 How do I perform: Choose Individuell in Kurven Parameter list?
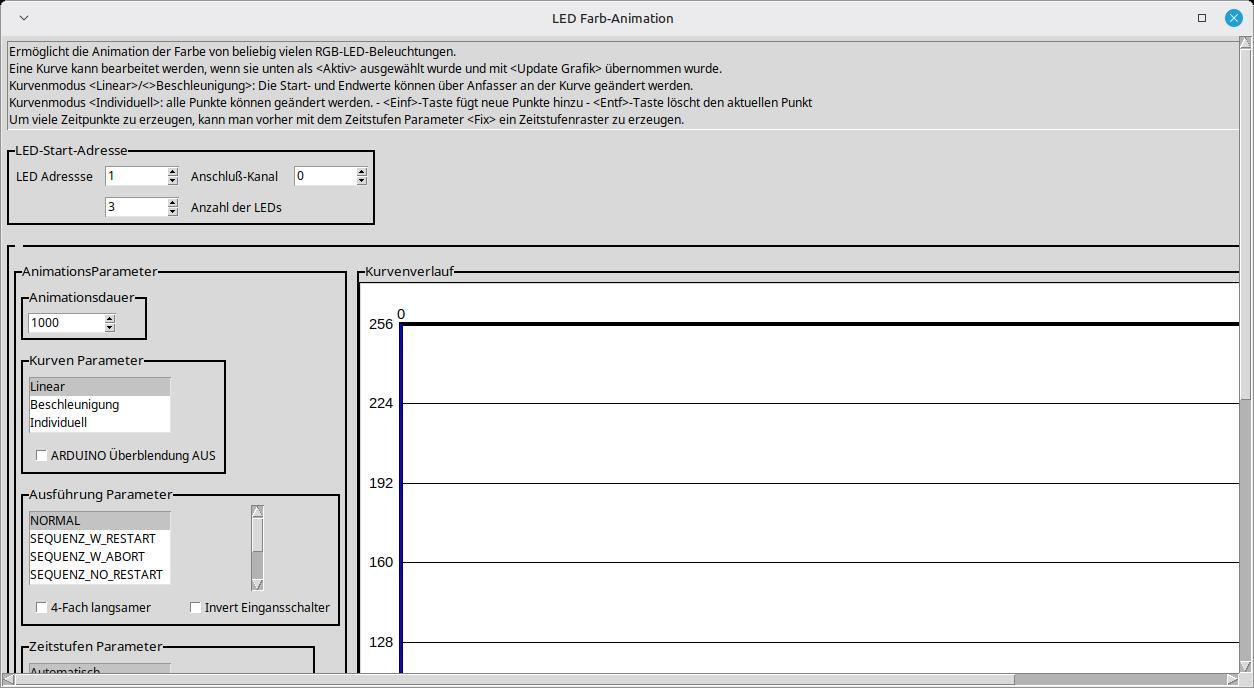point(58,422)
